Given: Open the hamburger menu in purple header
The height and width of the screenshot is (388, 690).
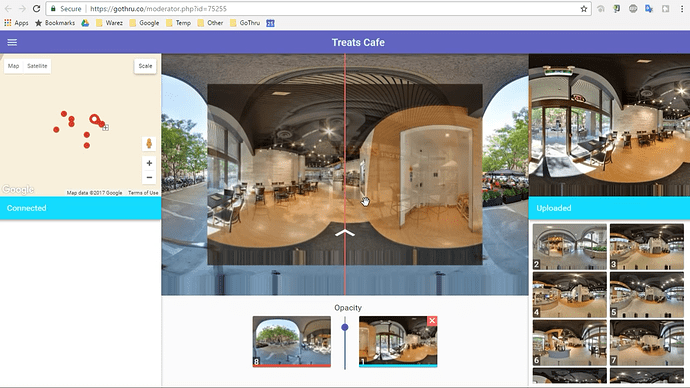Looking at the screenshot, I should pos(12,42).
